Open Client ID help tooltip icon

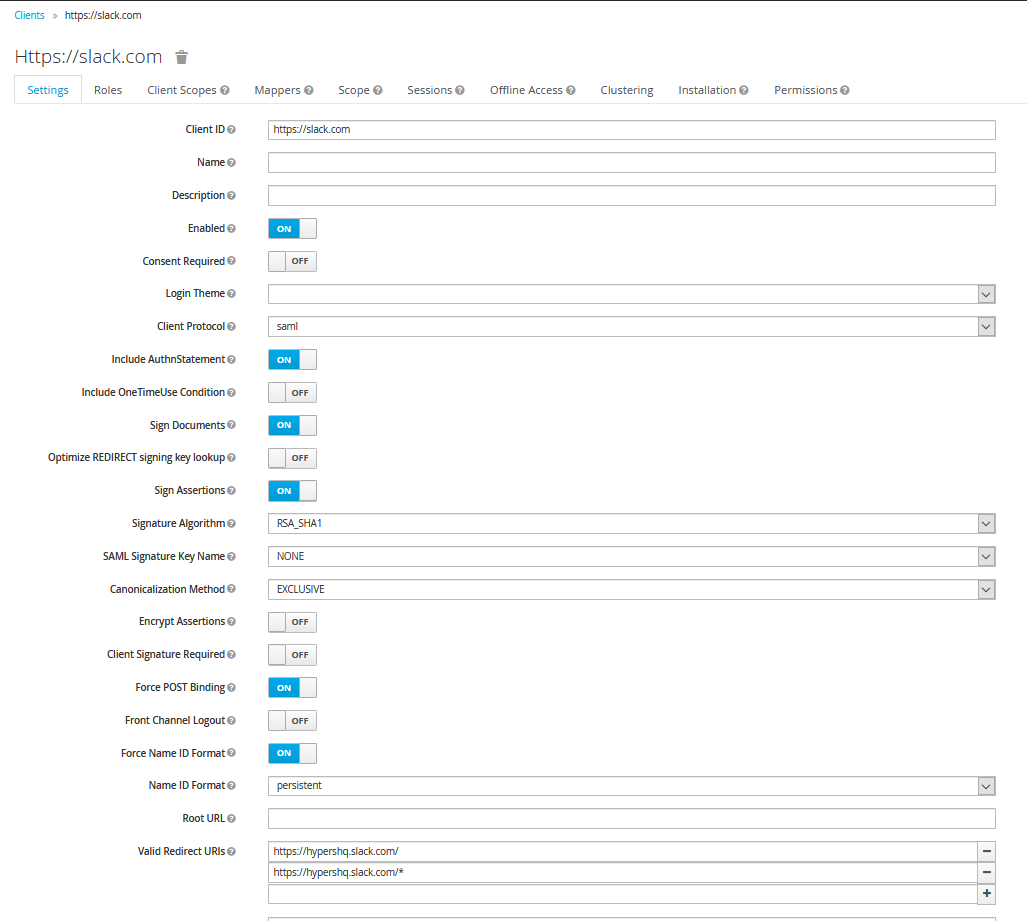[231, 130]
